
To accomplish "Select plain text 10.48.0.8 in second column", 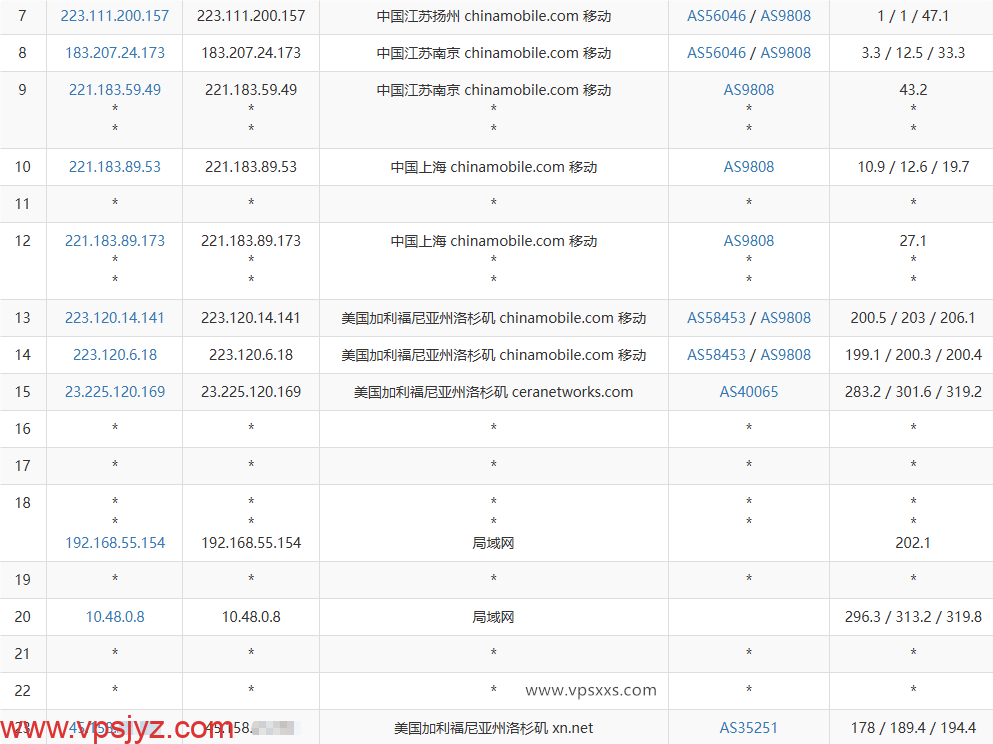I will [251, 617].
